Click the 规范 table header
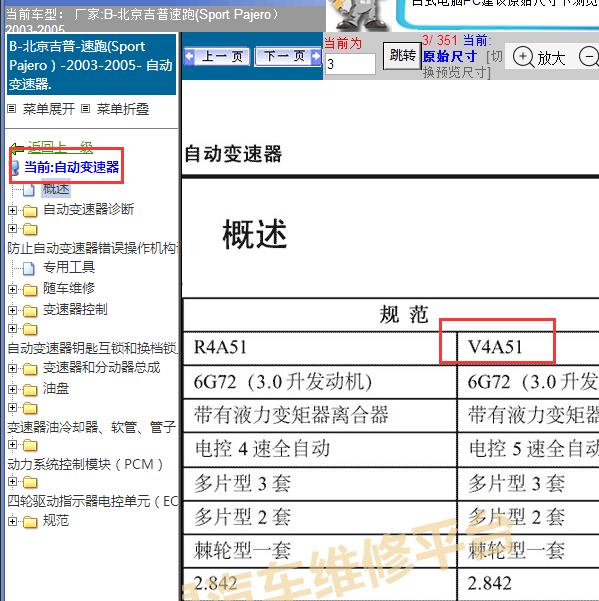 (404, 315)
